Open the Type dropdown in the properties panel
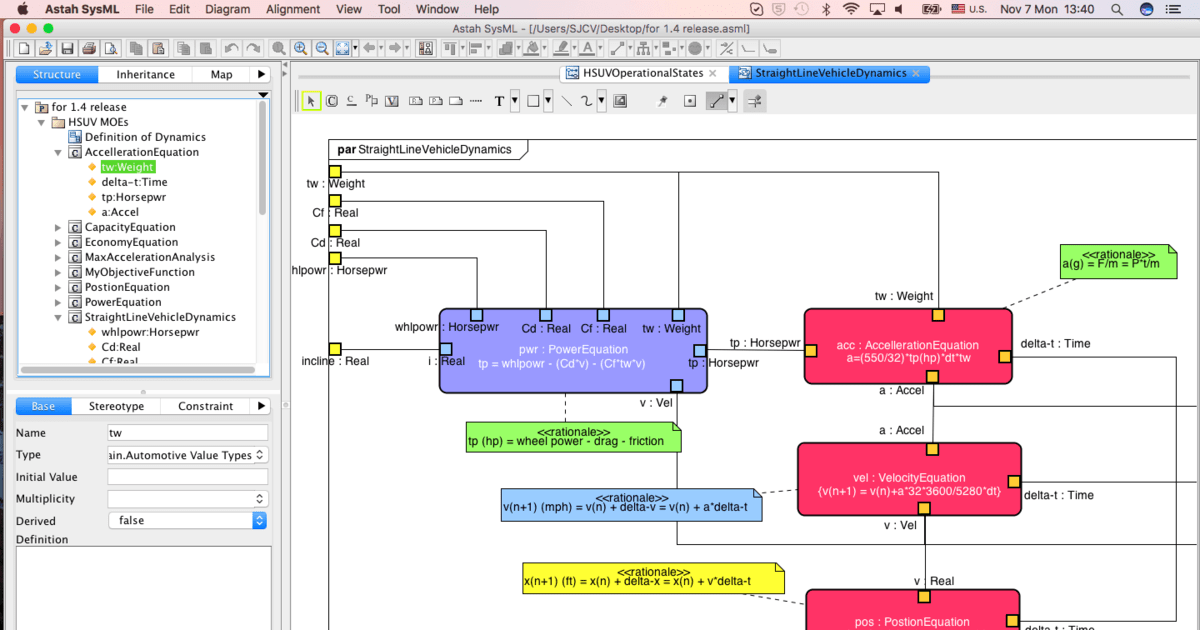Image resolution: width=1200 pixels, height=630 pixels. pyautogui.click(x=258, y=454)
